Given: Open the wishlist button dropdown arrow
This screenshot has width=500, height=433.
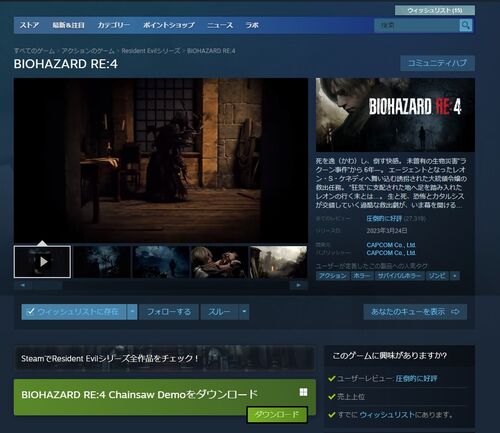Looking at the screenshot, I should click(132, 312).
